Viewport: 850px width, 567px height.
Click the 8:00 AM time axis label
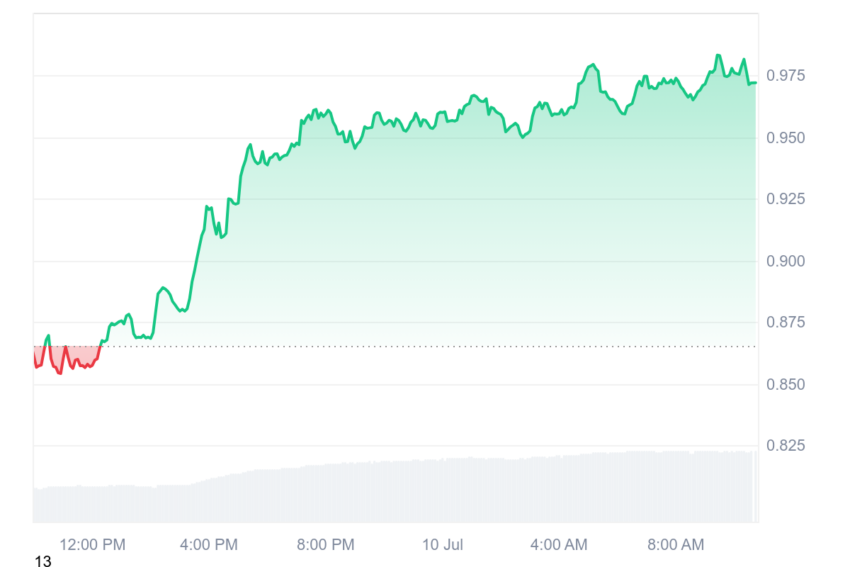(x=675, y=544)
